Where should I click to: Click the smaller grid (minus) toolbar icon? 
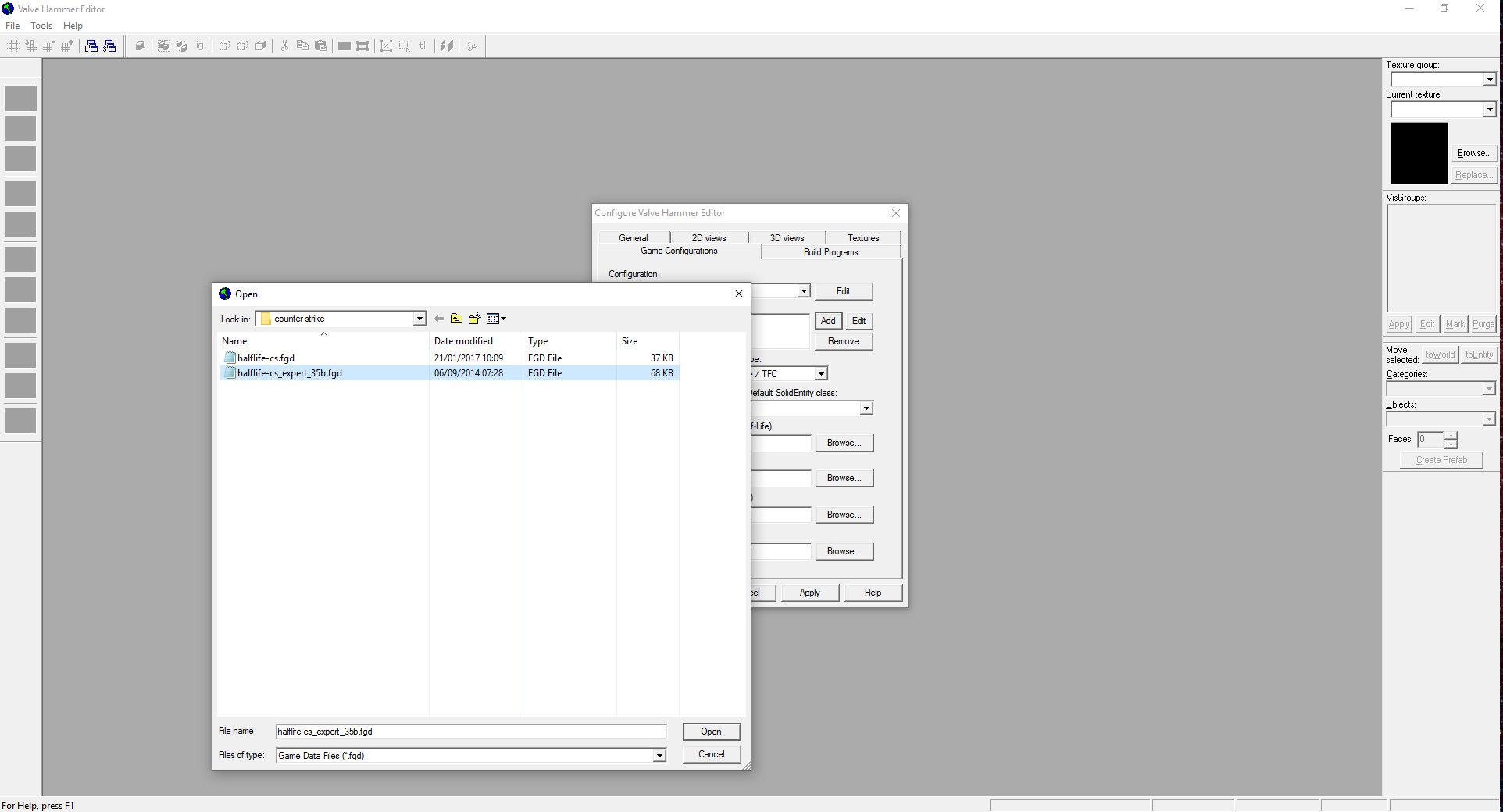tap(49, 46)
